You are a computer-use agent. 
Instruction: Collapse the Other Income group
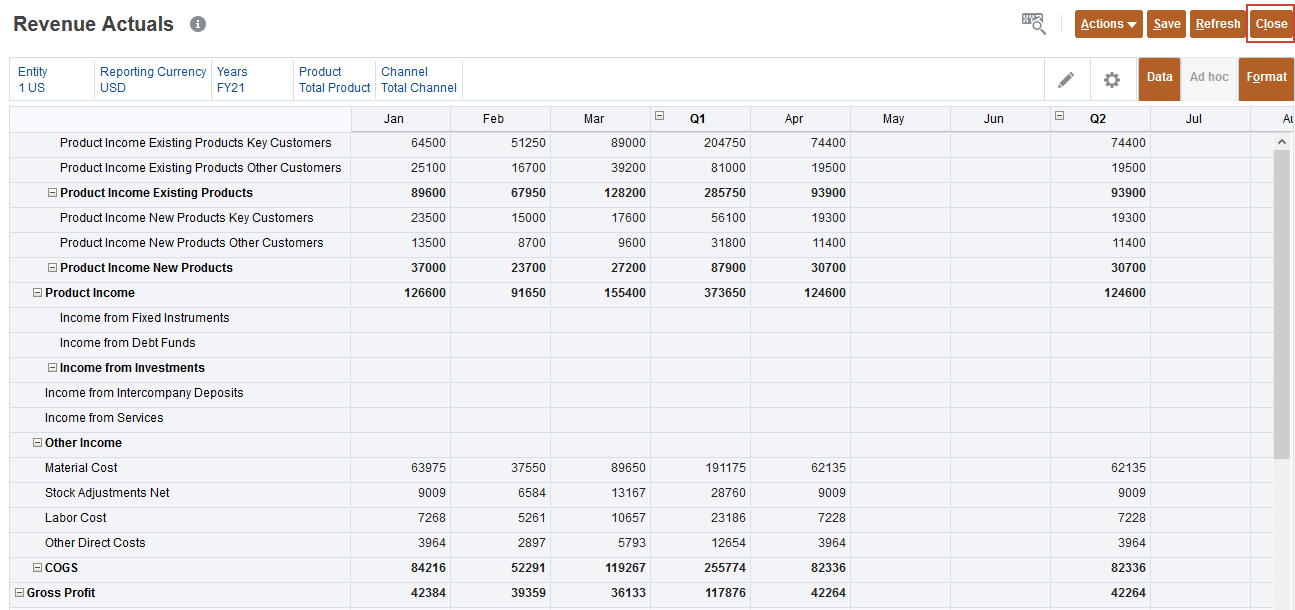[37, 443]
